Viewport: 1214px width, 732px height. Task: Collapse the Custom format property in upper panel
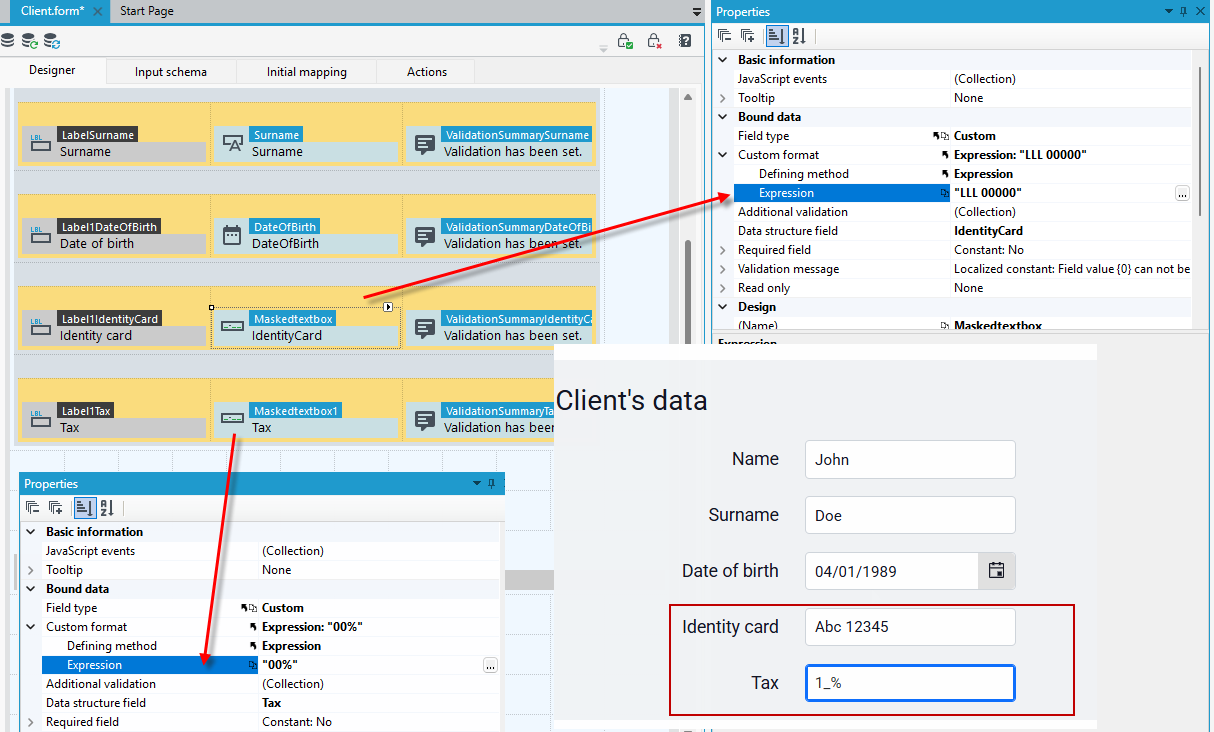click(x=722, y=155)
